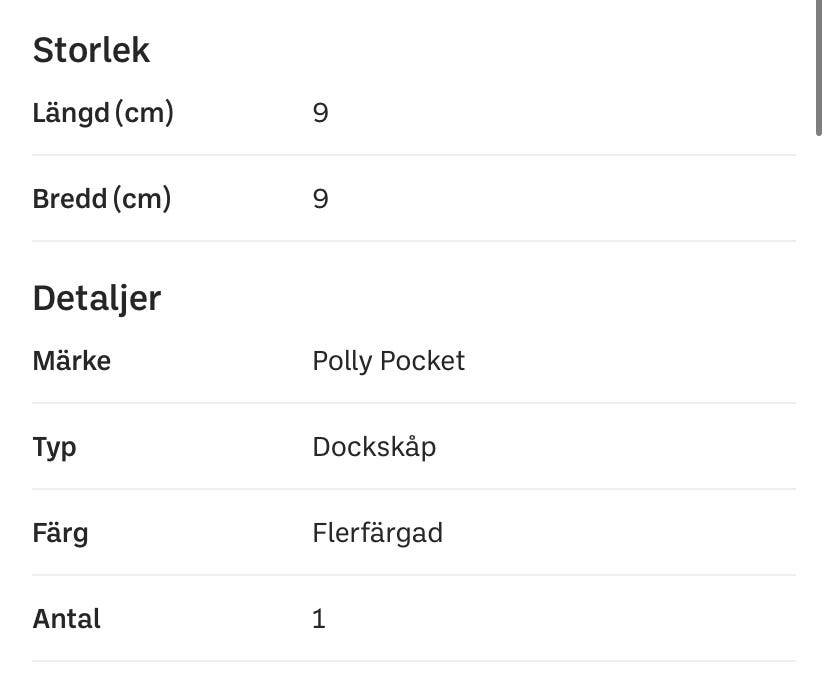
Task: Click the (cm) unit beside Bredd
Action: (142, 199)
